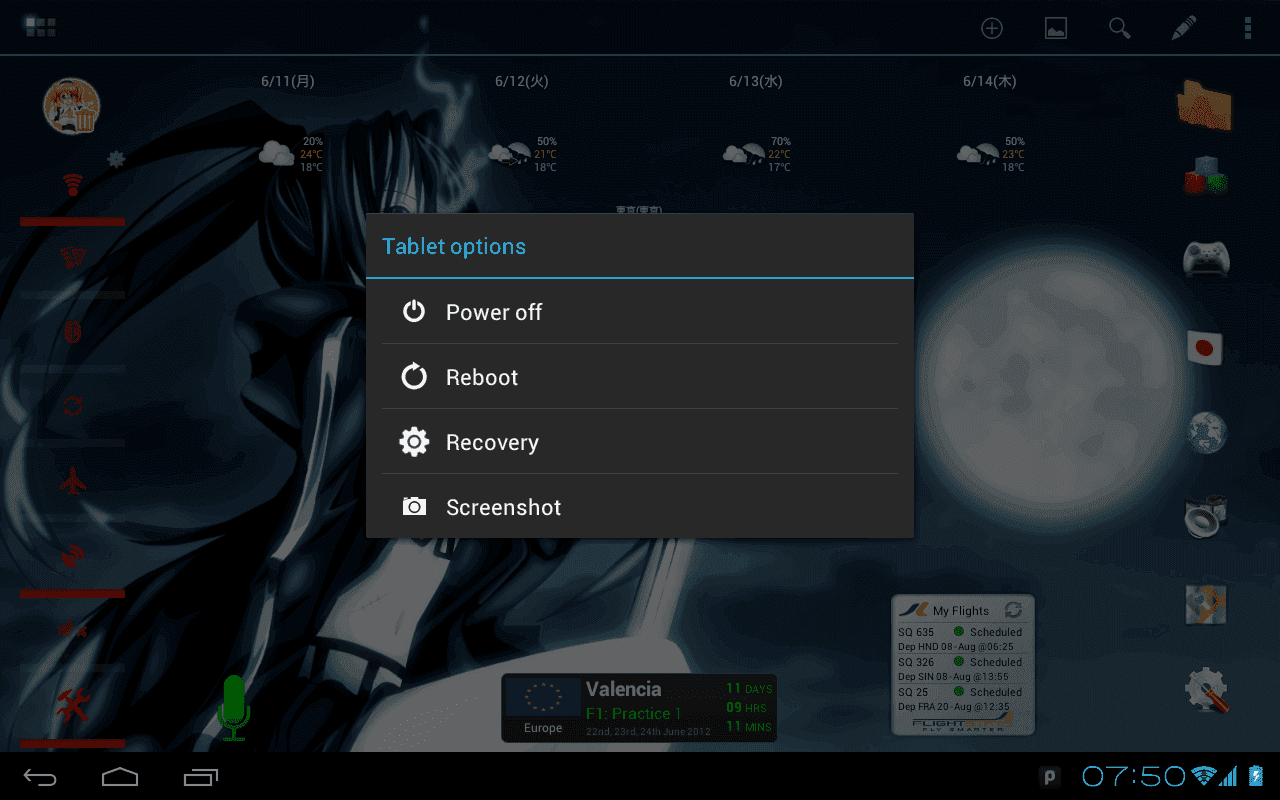Select Recovery in Tablet options

click(640, 442)
